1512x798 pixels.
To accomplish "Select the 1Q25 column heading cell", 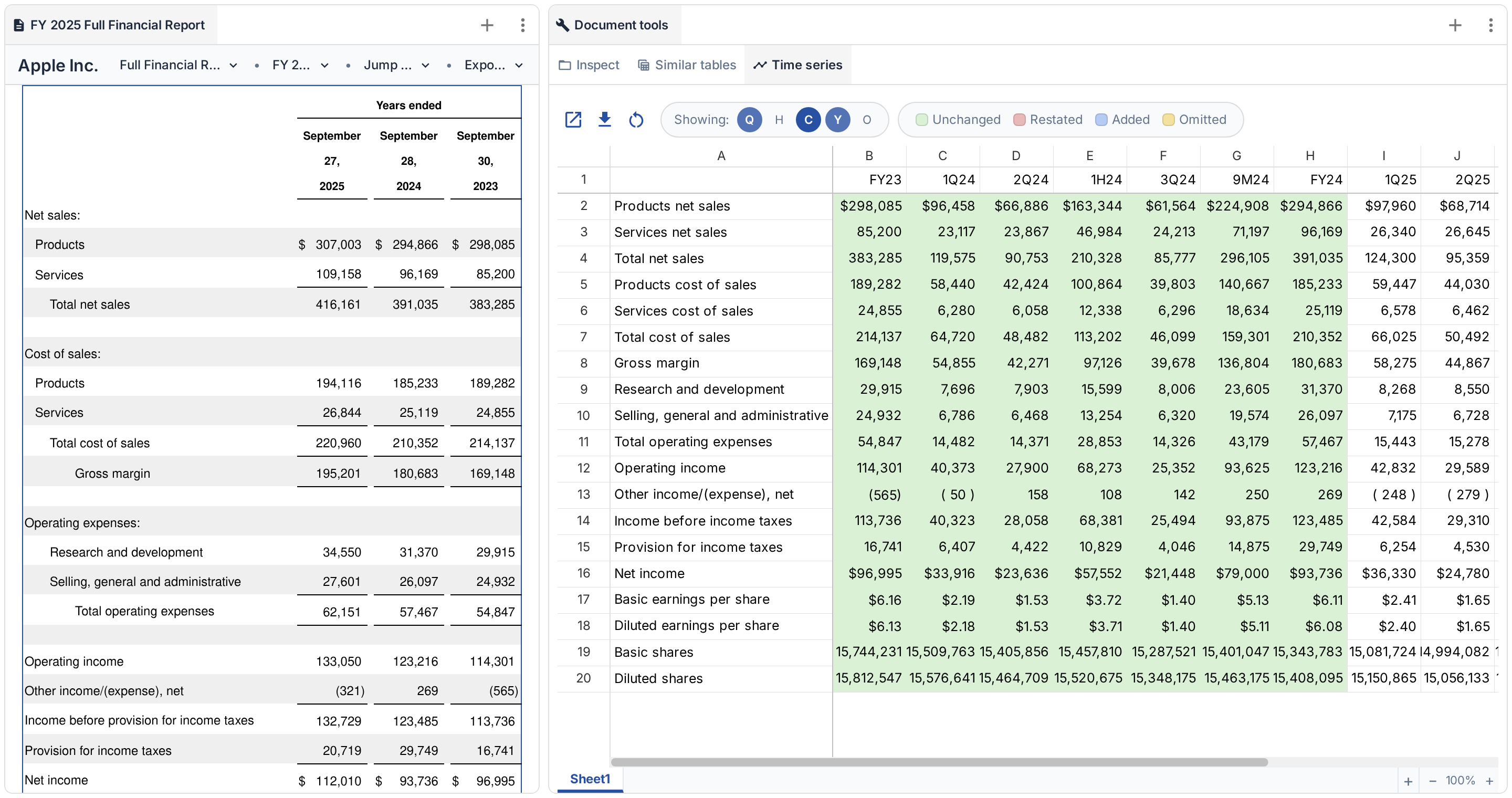I will (1383, 180).
